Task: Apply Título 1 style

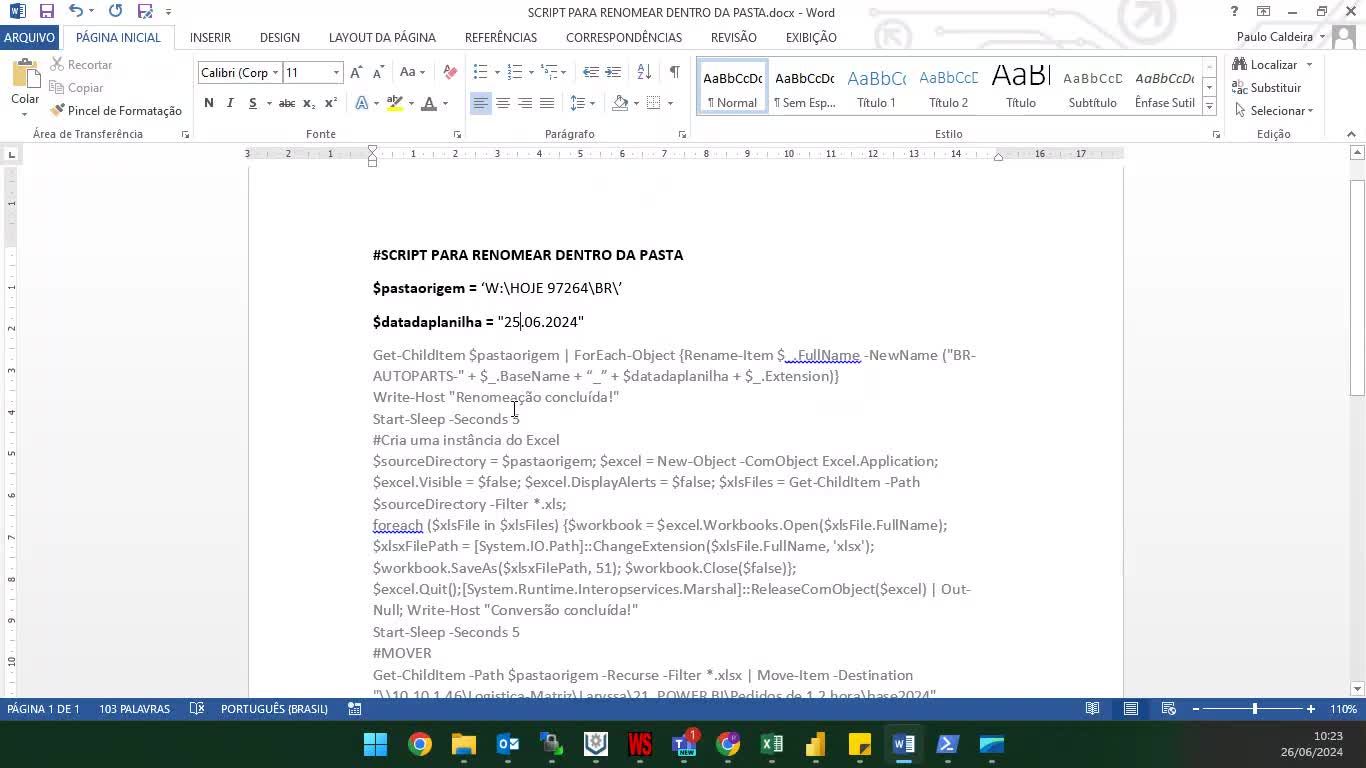Action: (x=877, y=88)
